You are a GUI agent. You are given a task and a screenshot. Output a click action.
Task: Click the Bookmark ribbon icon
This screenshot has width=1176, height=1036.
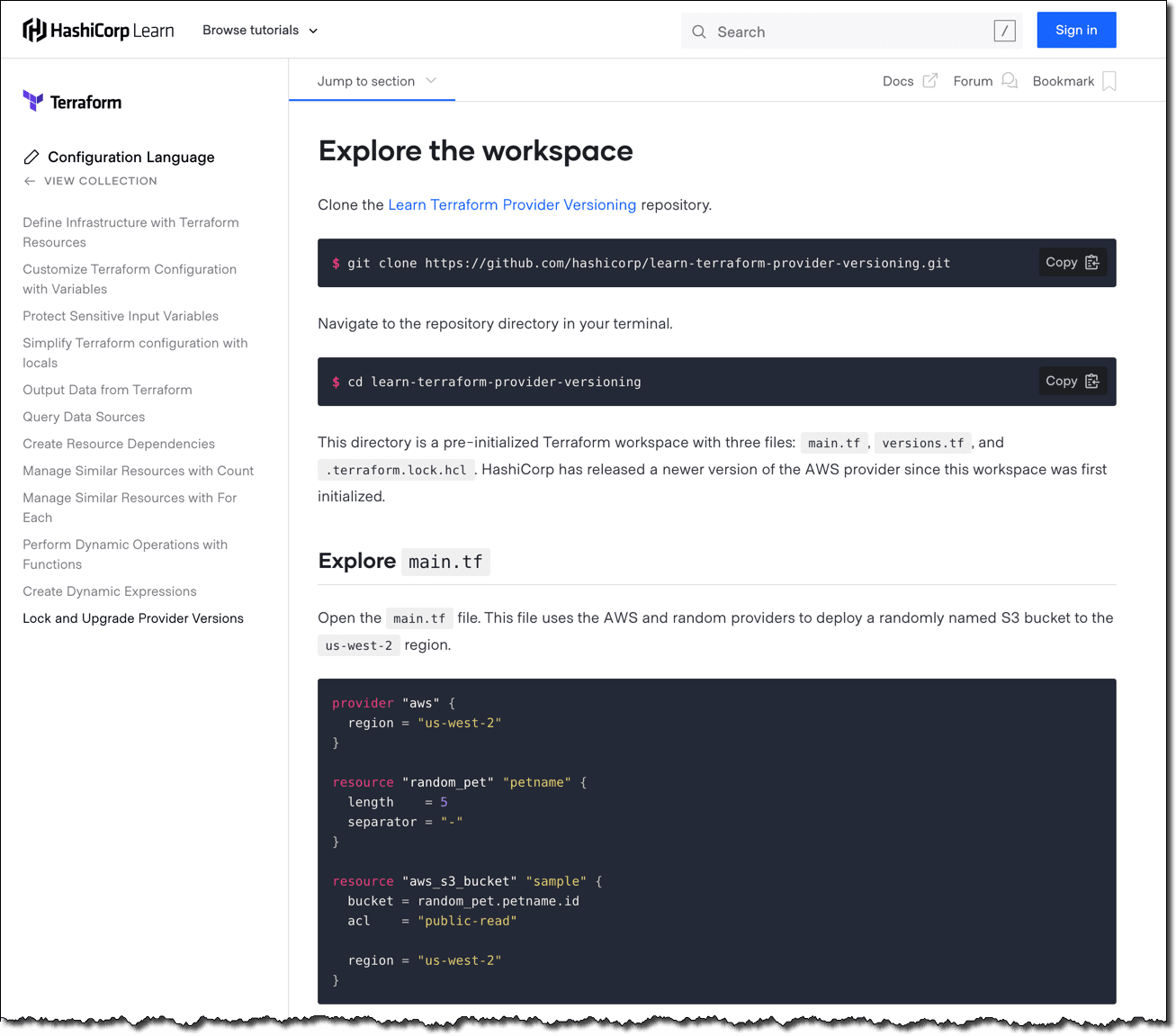1109,81
